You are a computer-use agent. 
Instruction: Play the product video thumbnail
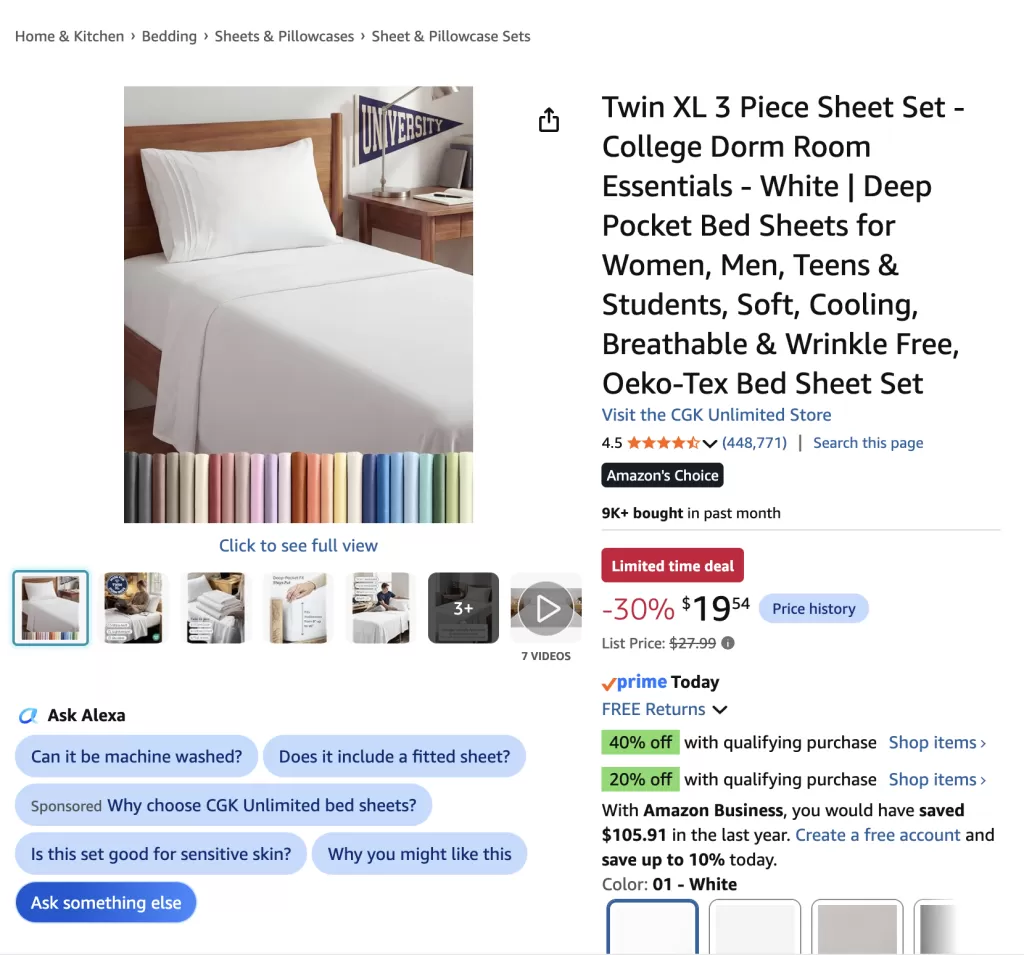point(547,608)
